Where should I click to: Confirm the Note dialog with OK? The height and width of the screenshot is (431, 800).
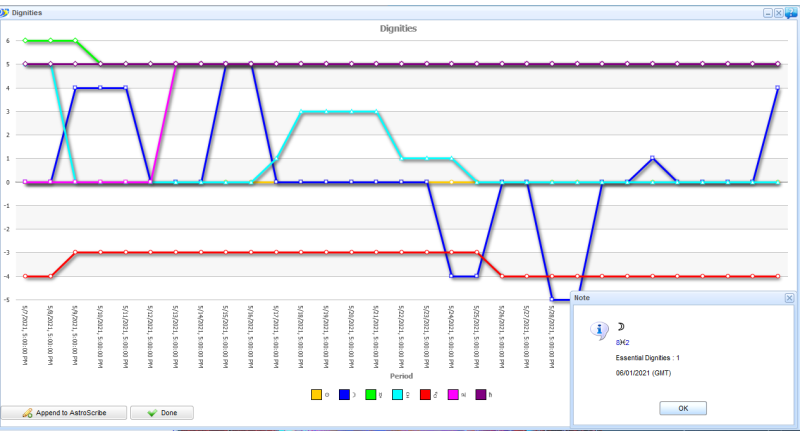pyautogui.click(x=684, y=408)
